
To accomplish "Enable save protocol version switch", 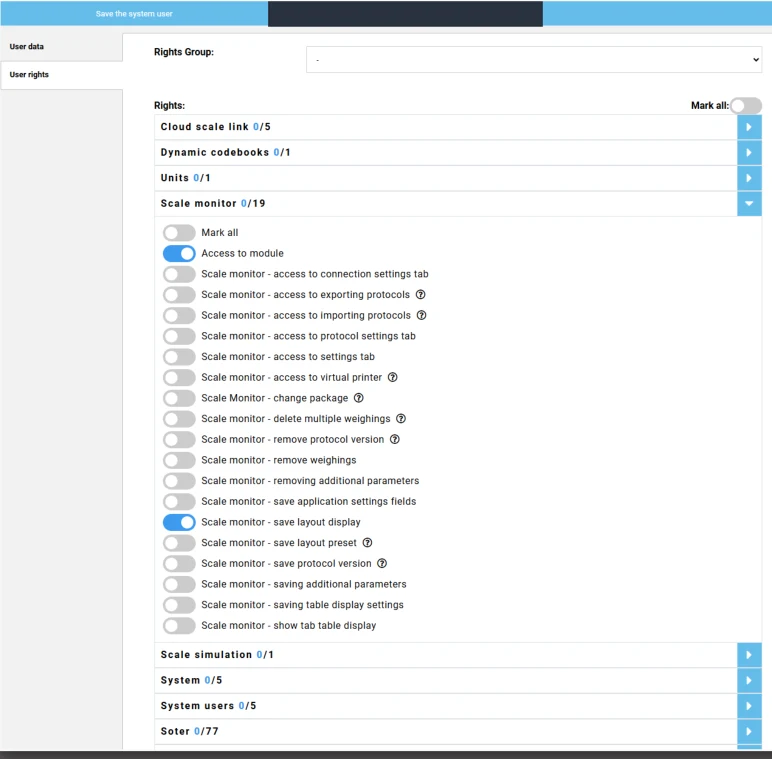I will pyautogui.click(x=179, y=563).
